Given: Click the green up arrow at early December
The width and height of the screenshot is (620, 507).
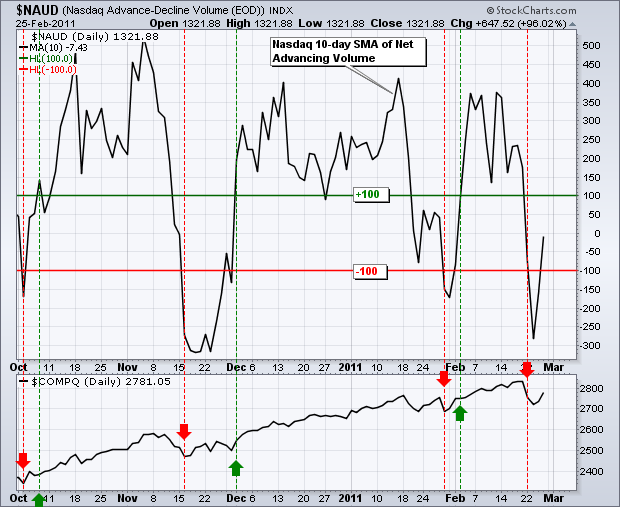Looking at the screenshot, I should click(x=236, y=468).
